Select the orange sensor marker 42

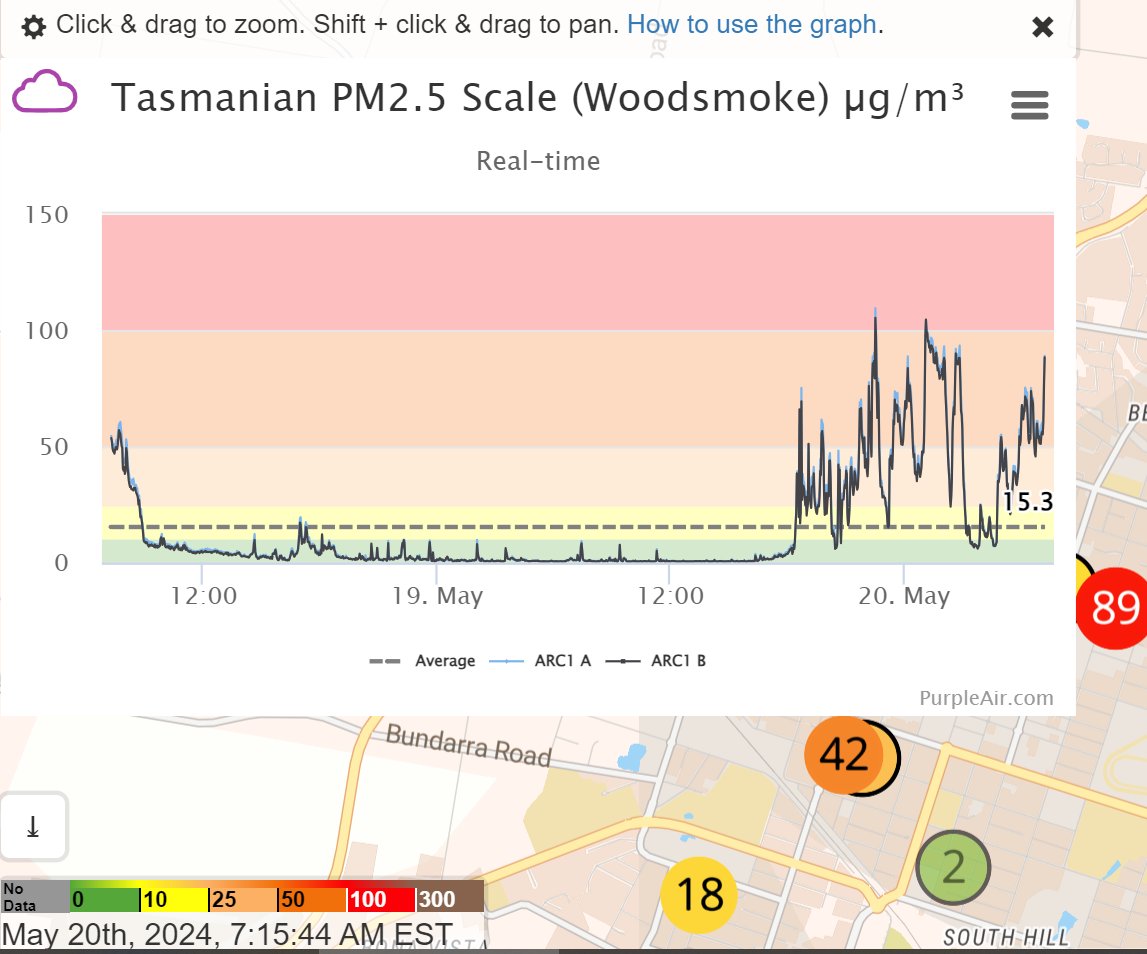pos(844,755)
